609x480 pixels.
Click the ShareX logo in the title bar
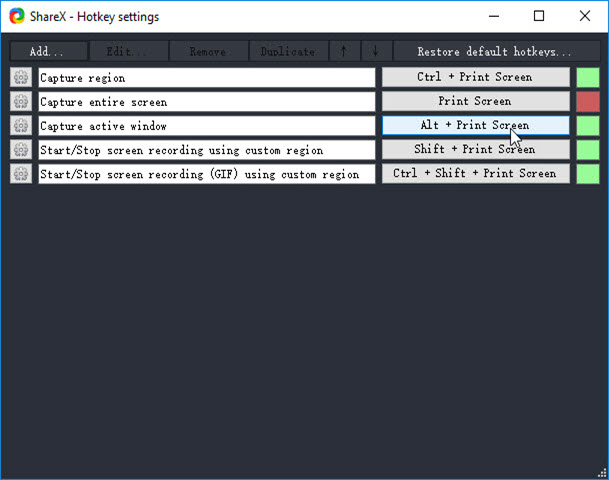[x=17, y=16]
